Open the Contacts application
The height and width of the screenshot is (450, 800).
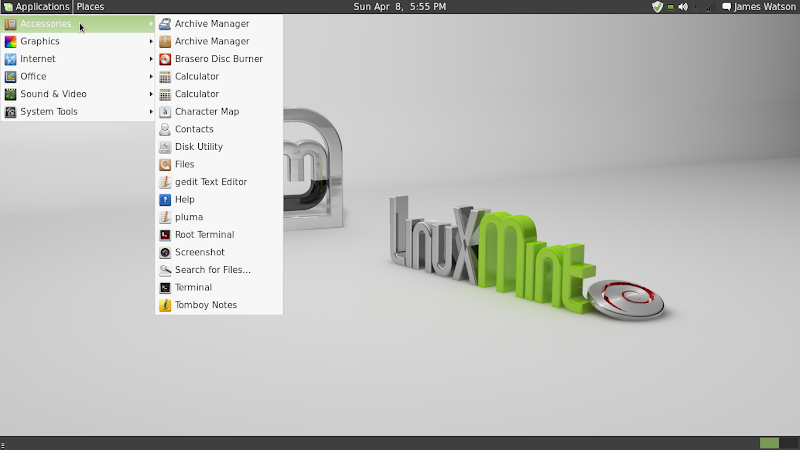219,129
